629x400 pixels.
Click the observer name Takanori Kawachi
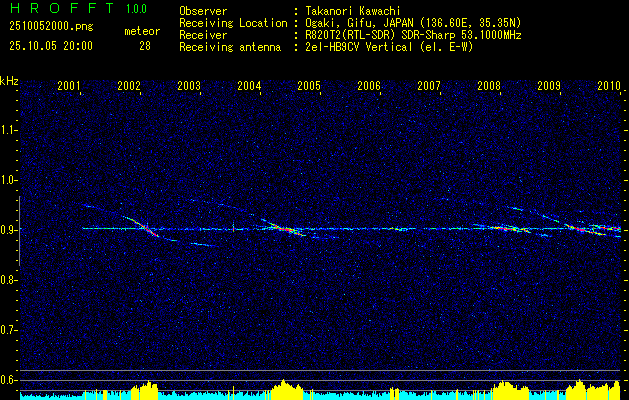[353, 11]
